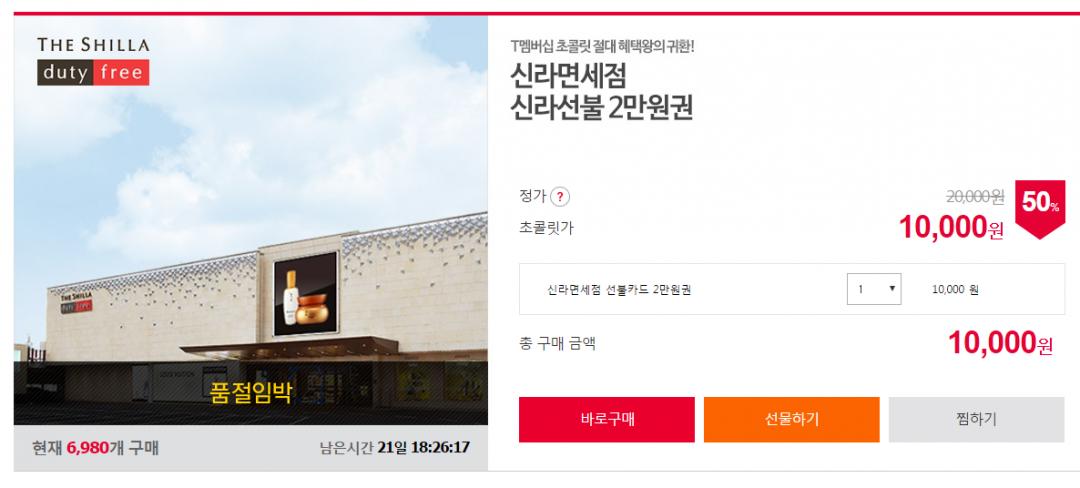This screenshot has width=1080, height=488.
Task: Click the red 10,000원 초콜릿가 price
Action: pos(951,226)
